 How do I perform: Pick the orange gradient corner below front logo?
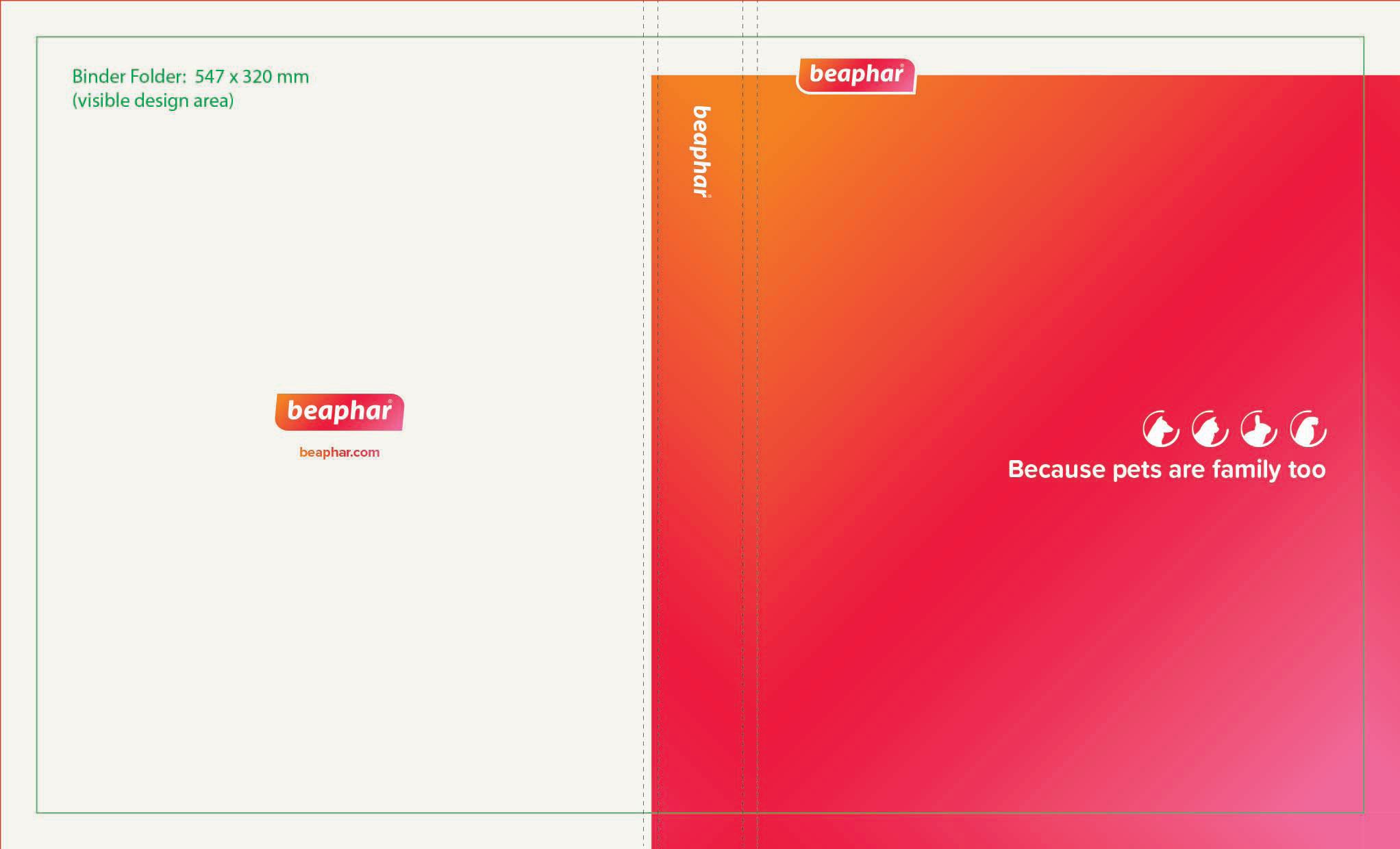795,130
